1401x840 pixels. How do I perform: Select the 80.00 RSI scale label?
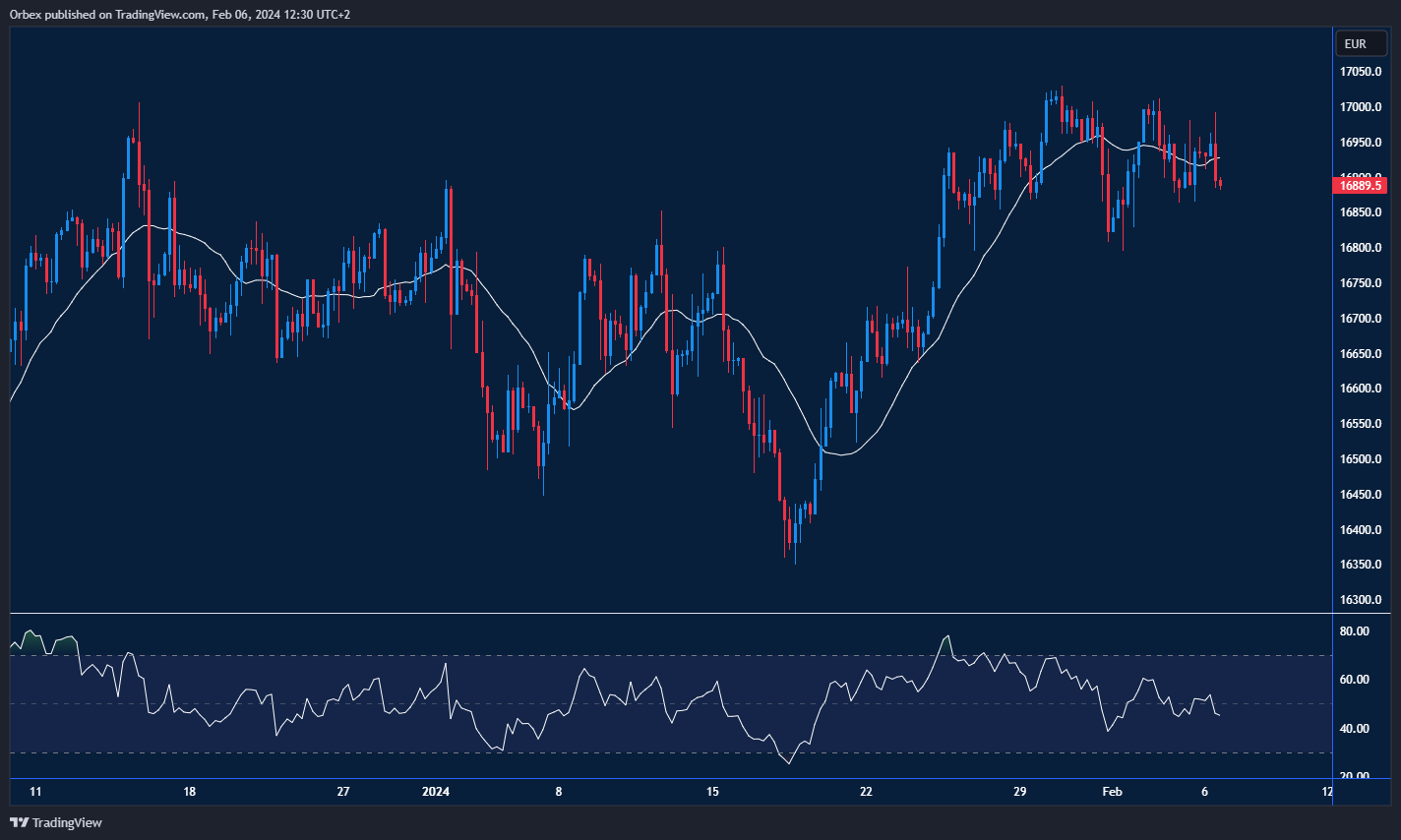pos(1355,631)
